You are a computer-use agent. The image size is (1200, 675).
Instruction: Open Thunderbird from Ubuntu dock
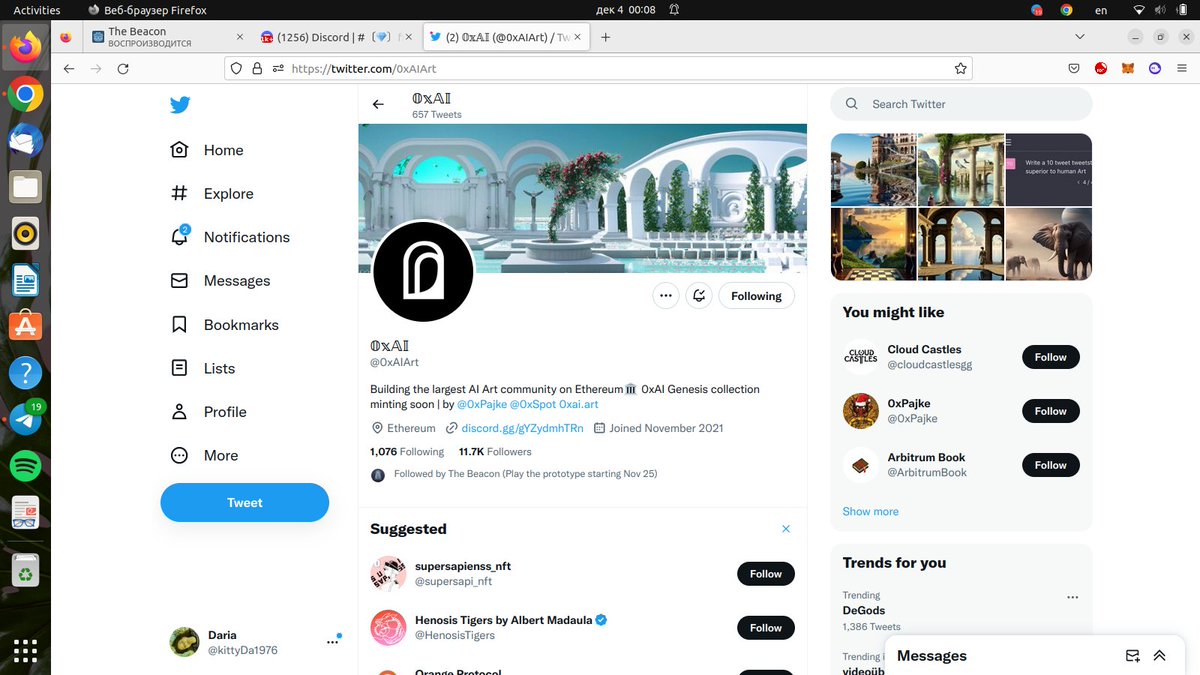[x=25, y=141]
